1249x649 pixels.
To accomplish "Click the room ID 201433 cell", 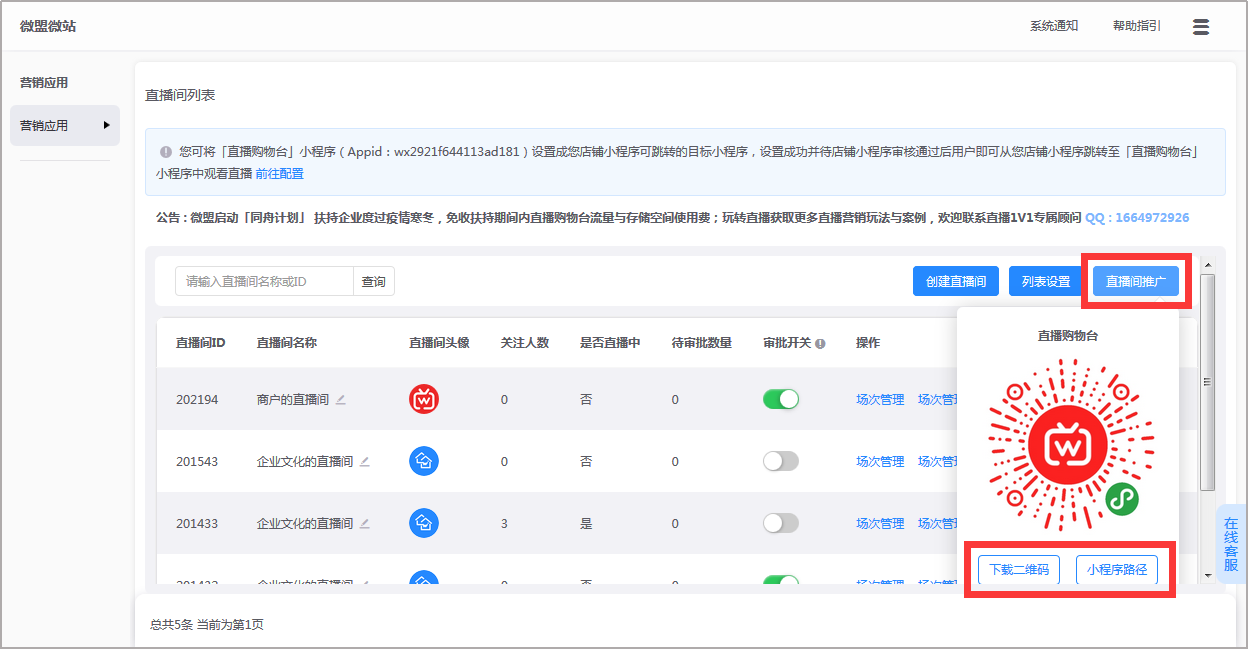I will (x=197, y=524).
